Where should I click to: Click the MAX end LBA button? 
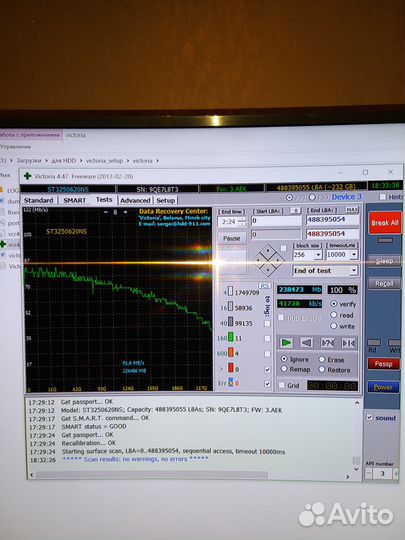pos(352,210)
